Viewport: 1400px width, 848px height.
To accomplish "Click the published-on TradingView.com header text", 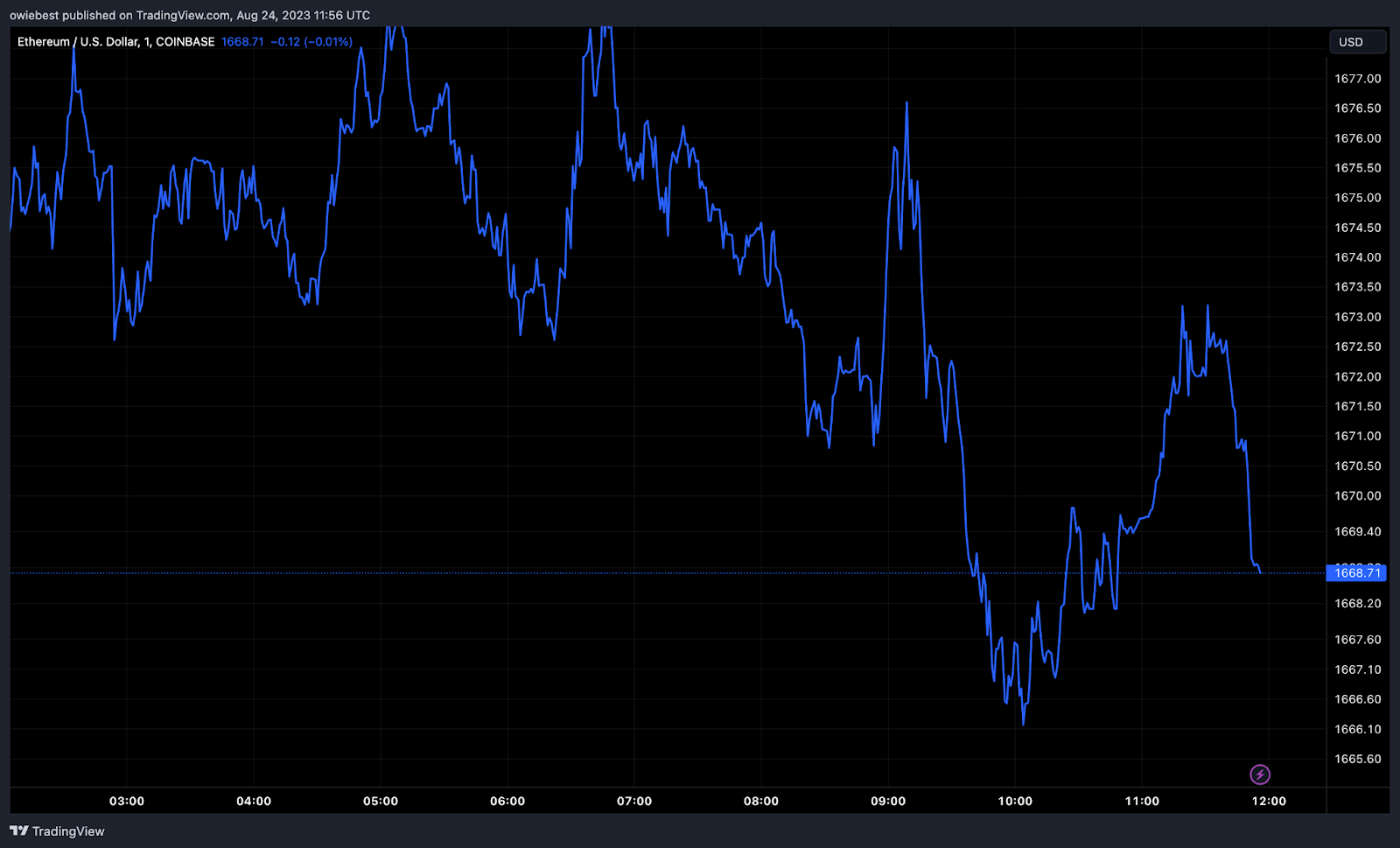I will (190, 15).
